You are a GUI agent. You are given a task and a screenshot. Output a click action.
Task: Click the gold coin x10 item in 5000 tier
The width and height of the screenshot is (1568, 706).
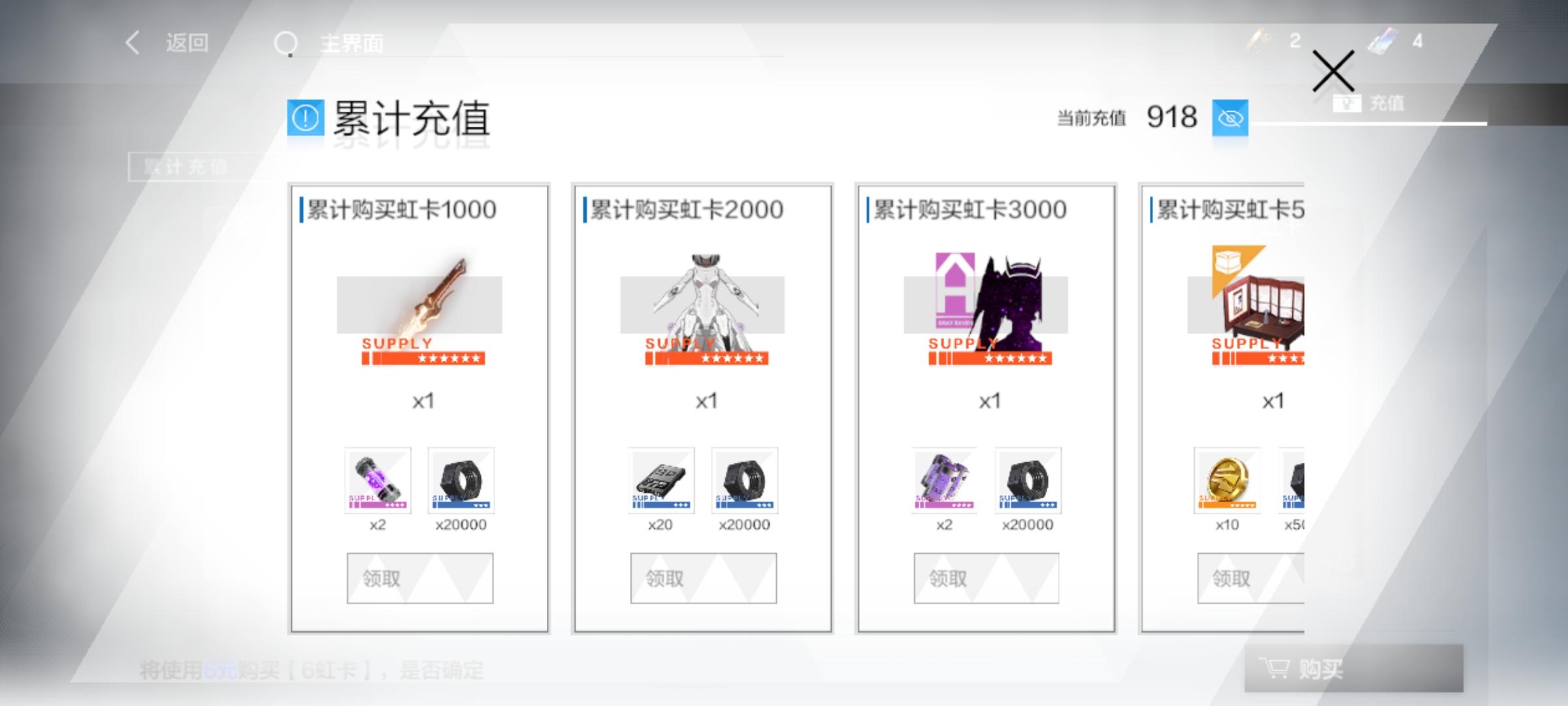coord(1227,480)
